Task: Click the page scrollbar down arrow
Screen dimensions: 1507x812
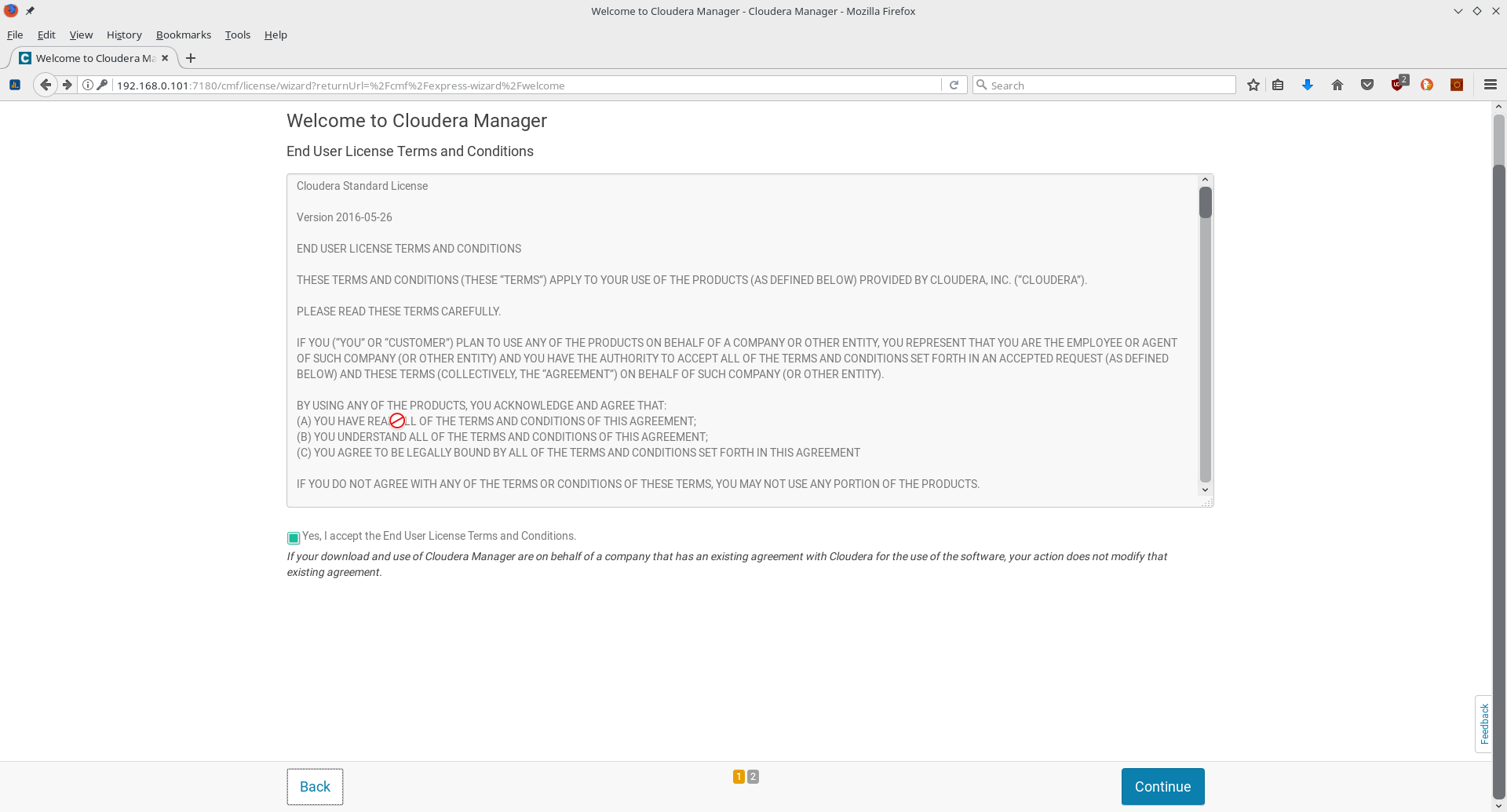Action: tap(1498, 806)
